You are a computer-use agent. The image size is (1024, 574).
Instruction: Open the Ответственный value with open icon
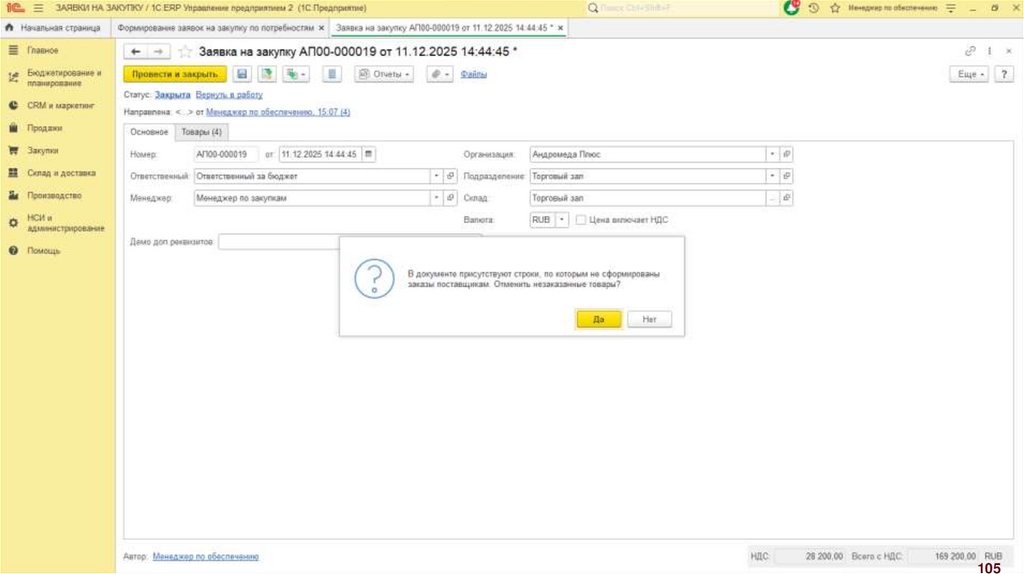450,176
